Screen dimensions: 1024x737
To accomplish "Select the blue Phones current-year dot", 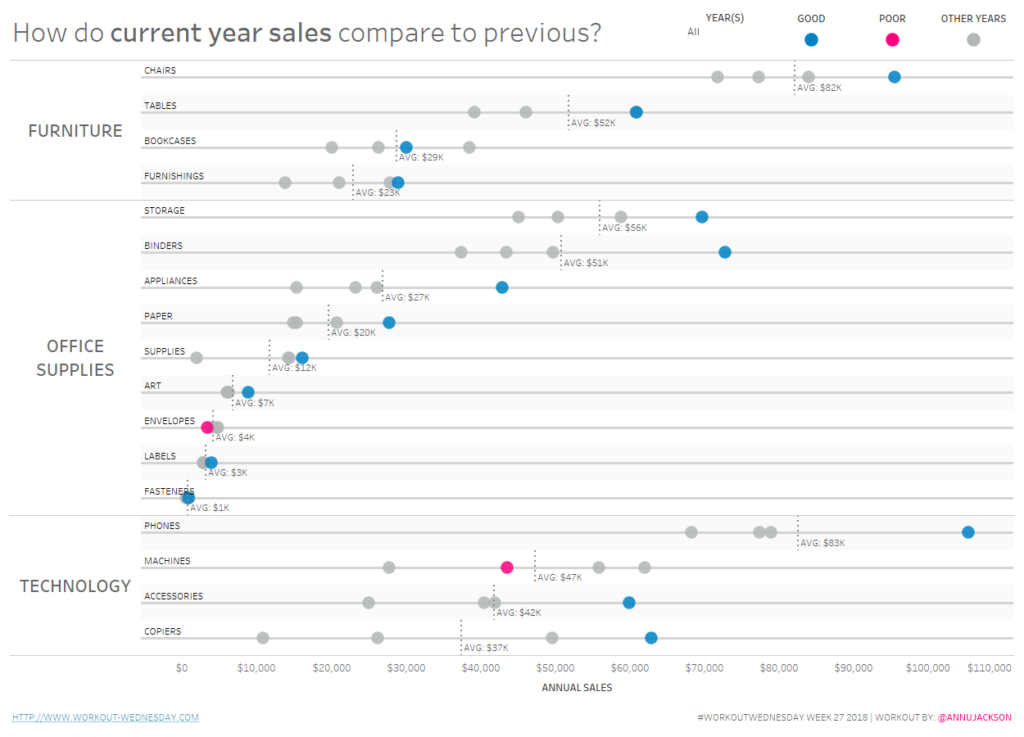I will coord(968,532).
